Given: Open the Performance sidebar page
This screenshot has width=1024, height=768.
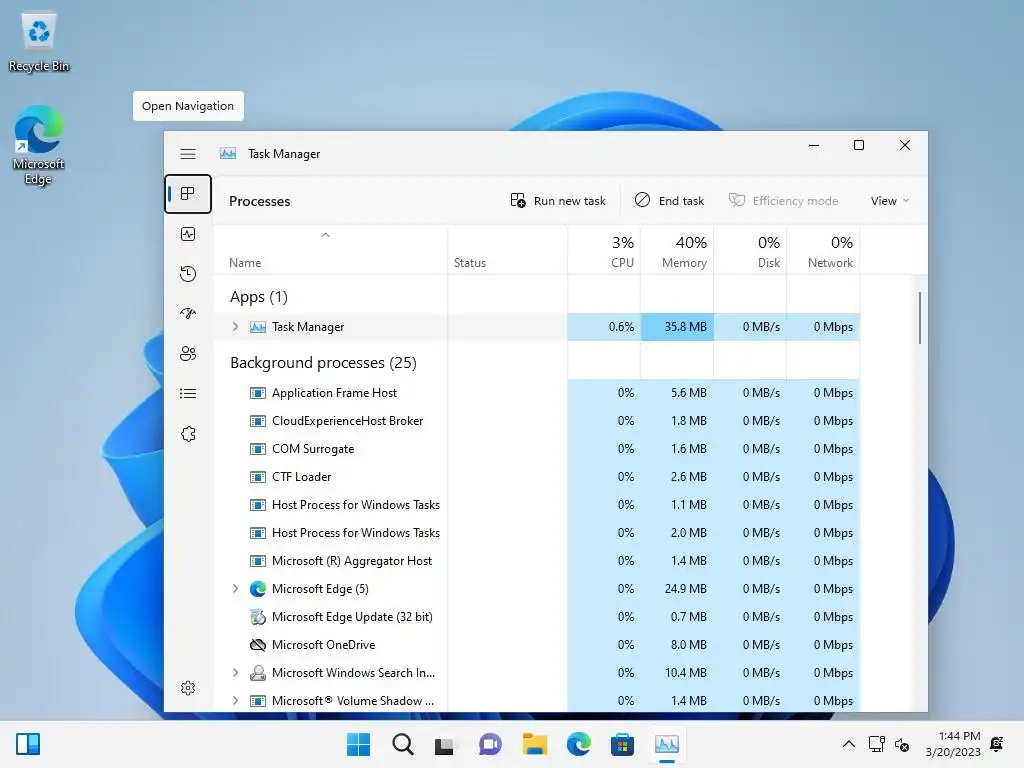Looking at the screenshot, I should pyautogui.click(x=188, y=234).
